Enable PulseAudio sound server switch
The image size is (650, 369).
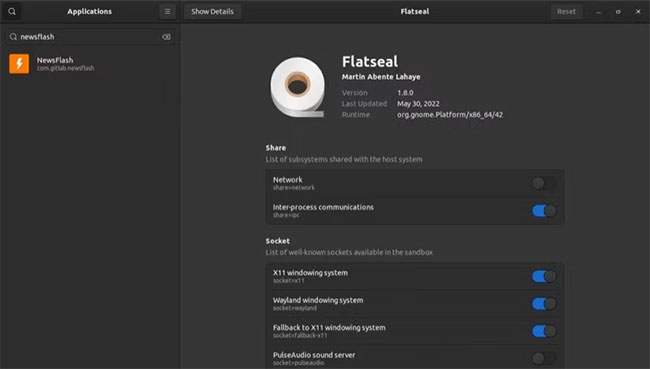(x=544, y=358)
